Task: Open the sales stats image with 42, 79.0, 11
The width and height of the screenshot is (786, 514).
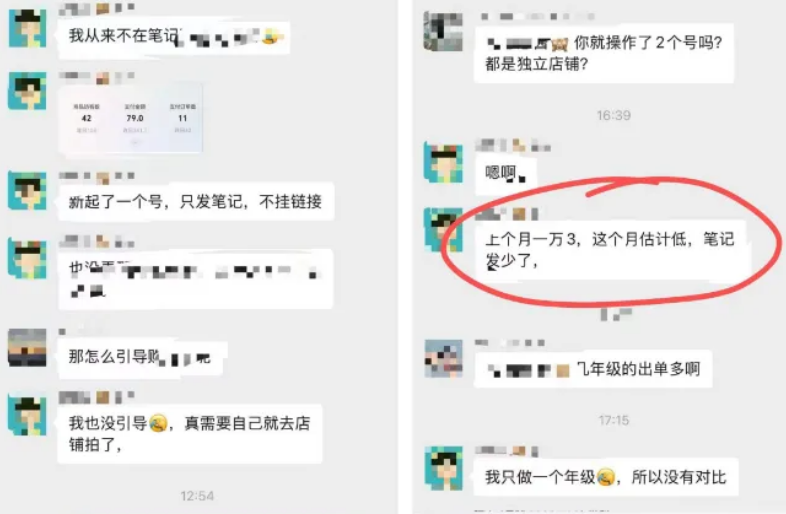Action: [131, 118]
